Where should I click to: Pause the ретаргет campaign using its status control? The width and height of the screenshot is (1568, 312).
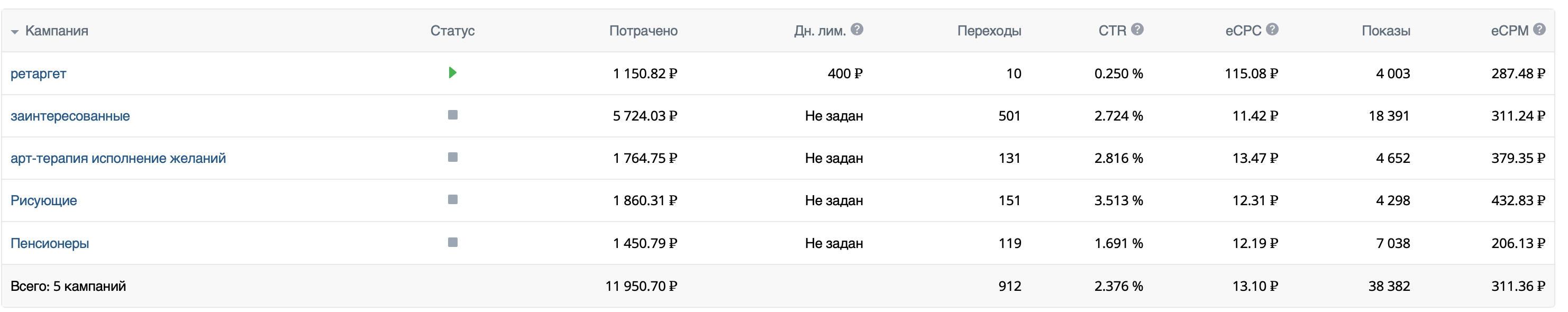tap(453, 73)
